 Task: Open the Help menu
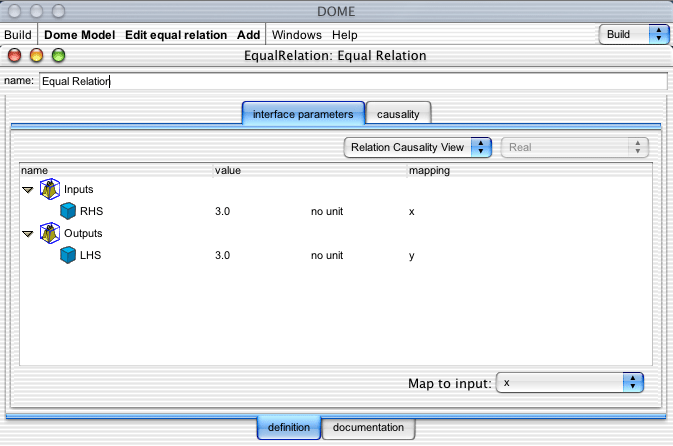tap(345, 35)
